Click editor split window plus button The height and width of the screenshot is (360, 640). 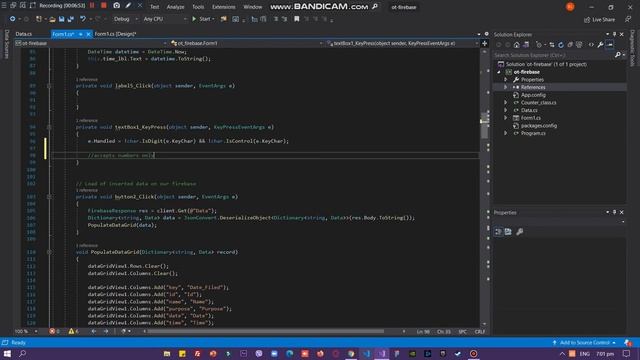click(484, 43)
